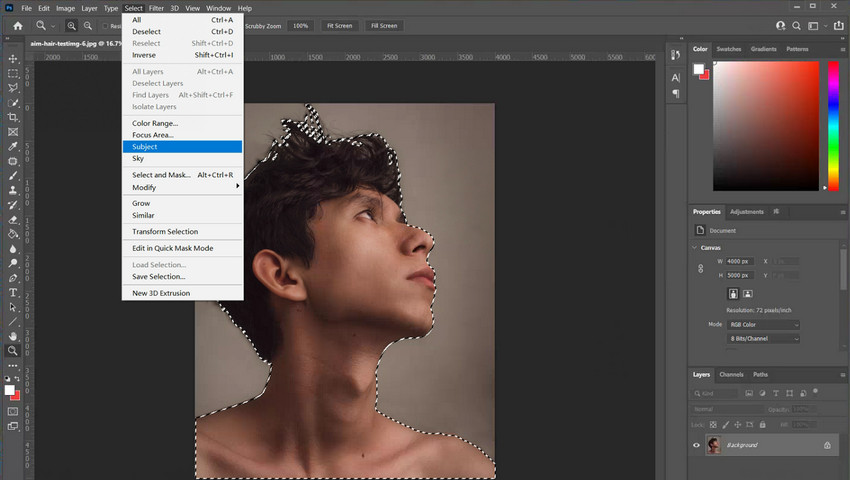
Task: Click the foreground white swatch in toolbox
Action: pos(10,390)
